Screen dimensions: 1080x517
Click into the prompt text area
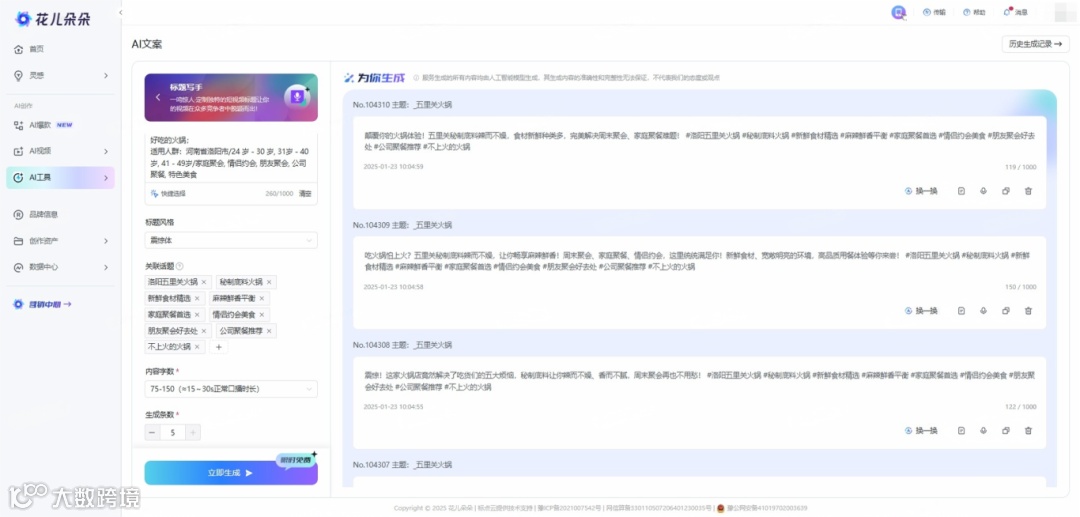click(231, 158)
